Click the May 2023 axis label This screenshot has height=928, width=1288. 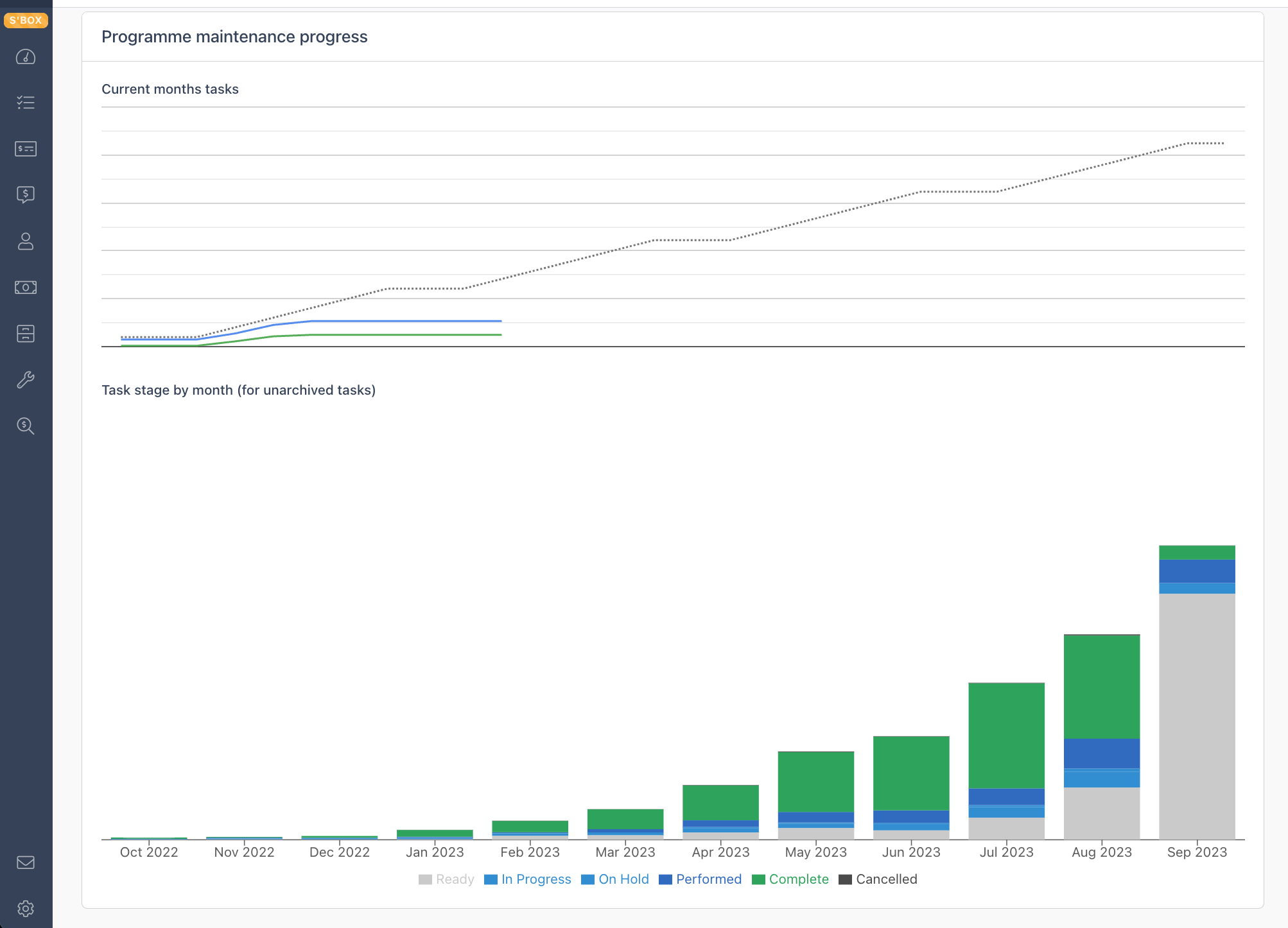pyautogui.click(x=816, y=852)
